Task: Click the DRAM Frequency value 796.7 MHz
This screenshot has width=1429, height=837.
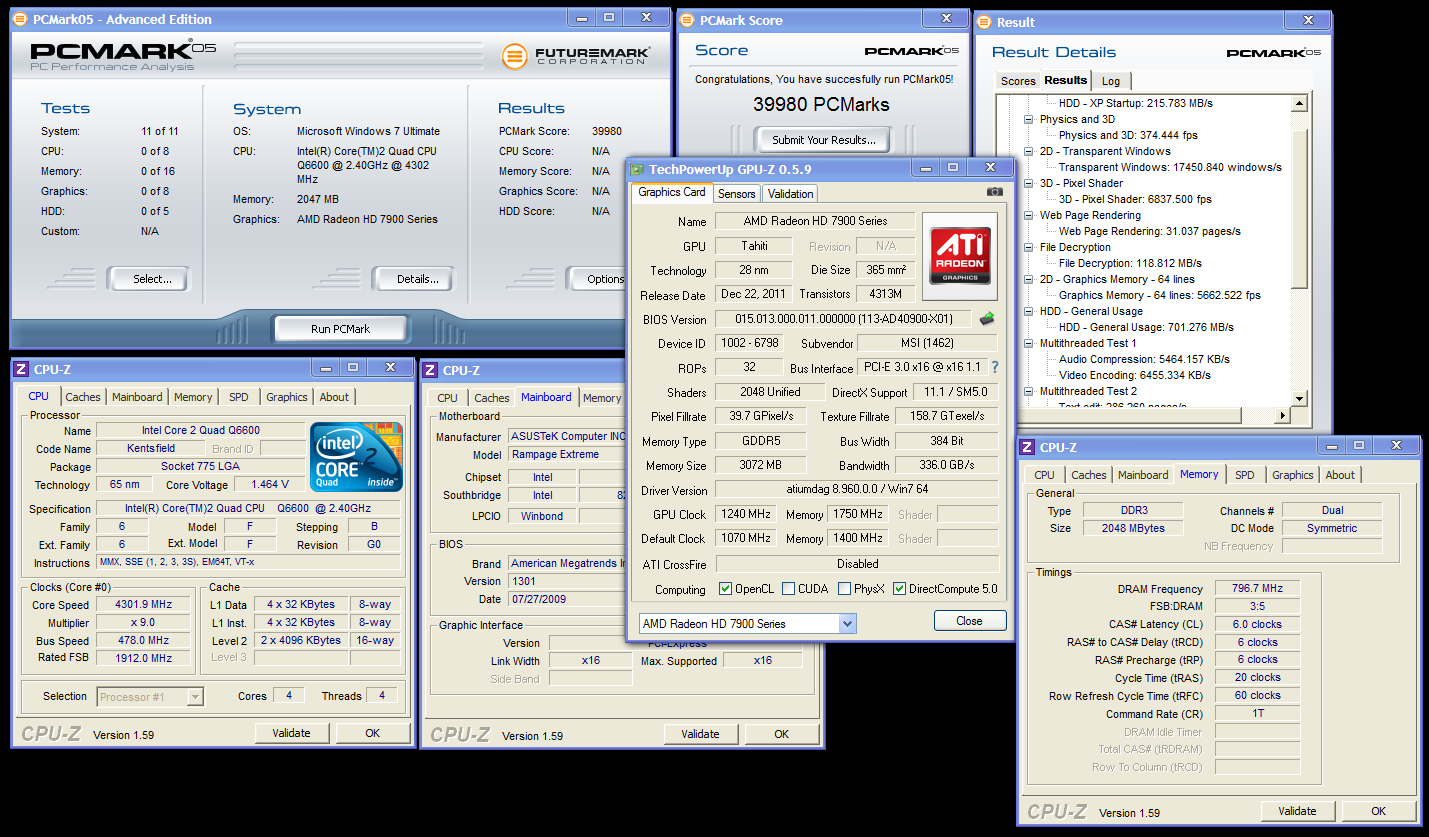Action: 1258,589
